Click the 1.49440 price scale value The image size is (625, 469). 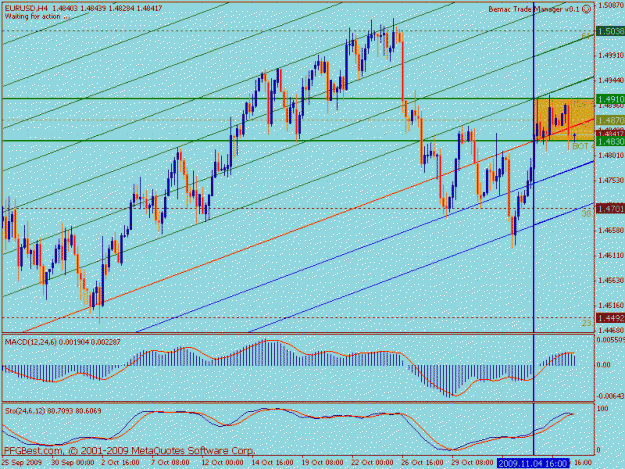coord(611,80)
